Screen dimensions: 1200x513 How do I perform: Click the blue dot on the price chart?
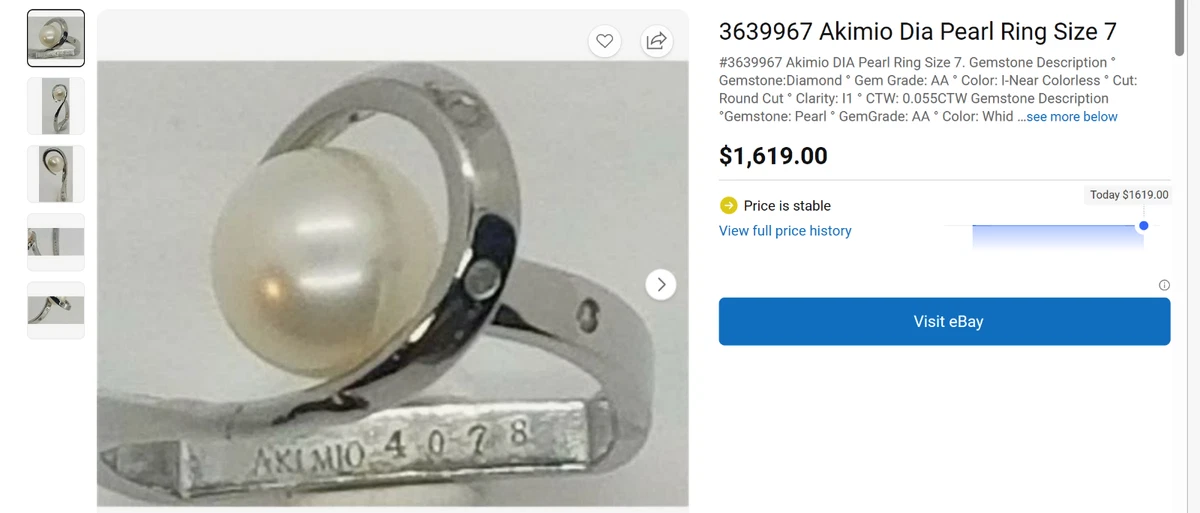coord(1144,226)
